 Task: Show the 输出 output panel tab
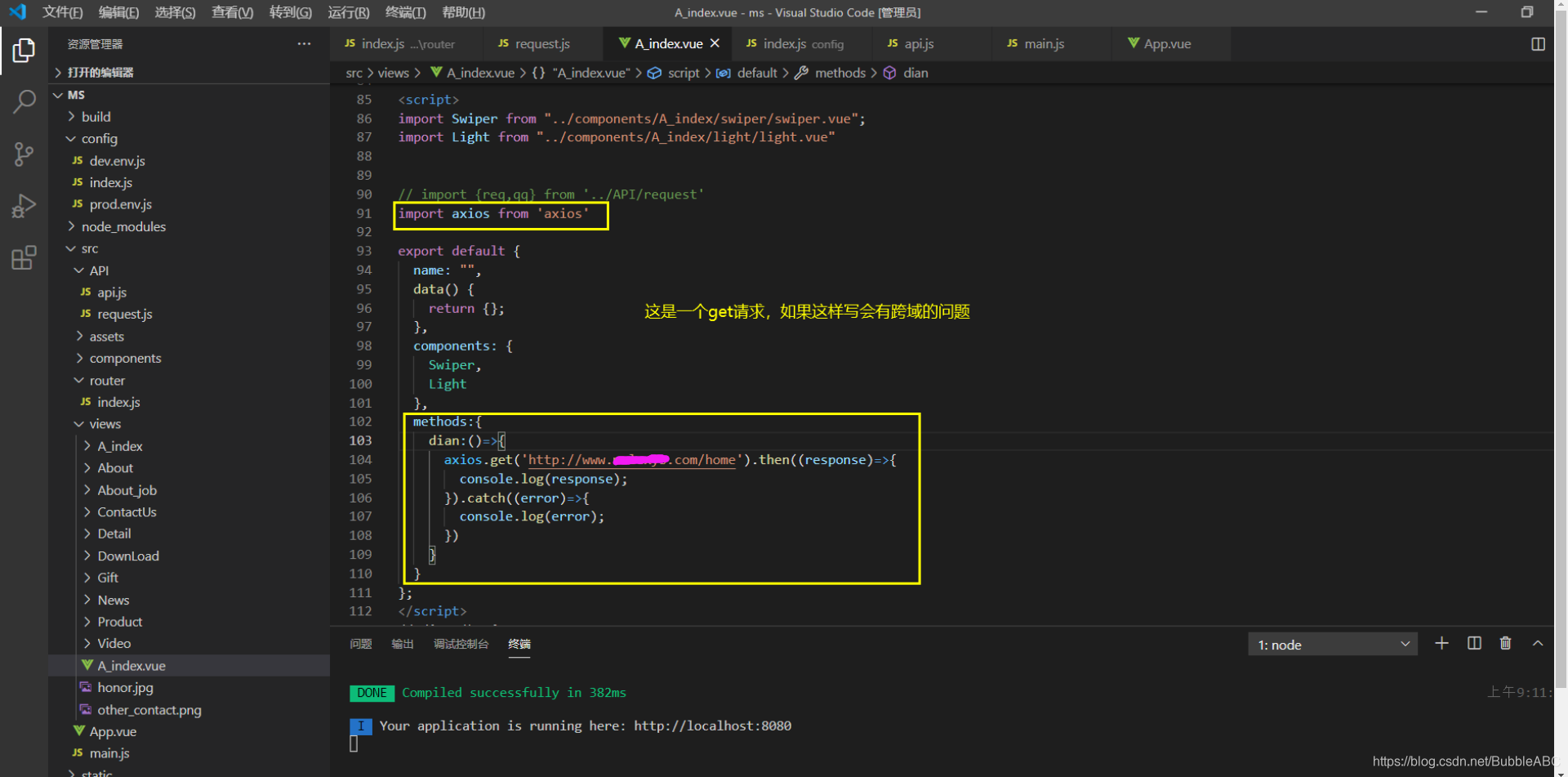pos(403,644)
